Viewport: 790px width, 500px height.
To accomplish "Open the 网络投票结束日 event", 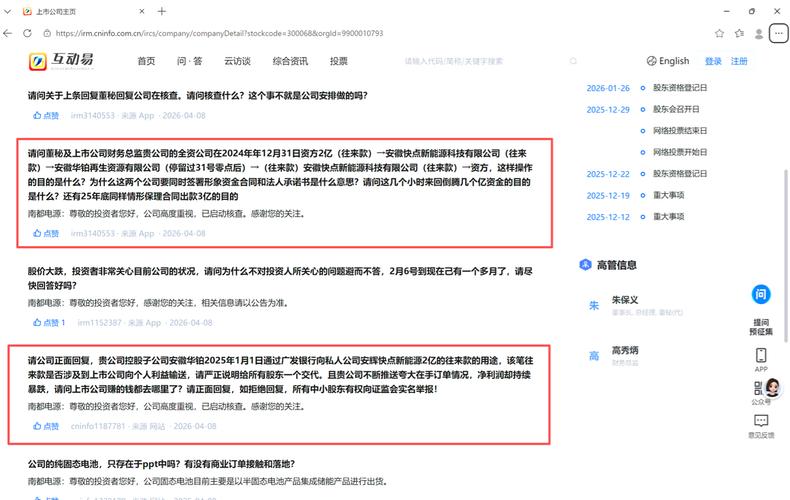I will click(680, 131).
